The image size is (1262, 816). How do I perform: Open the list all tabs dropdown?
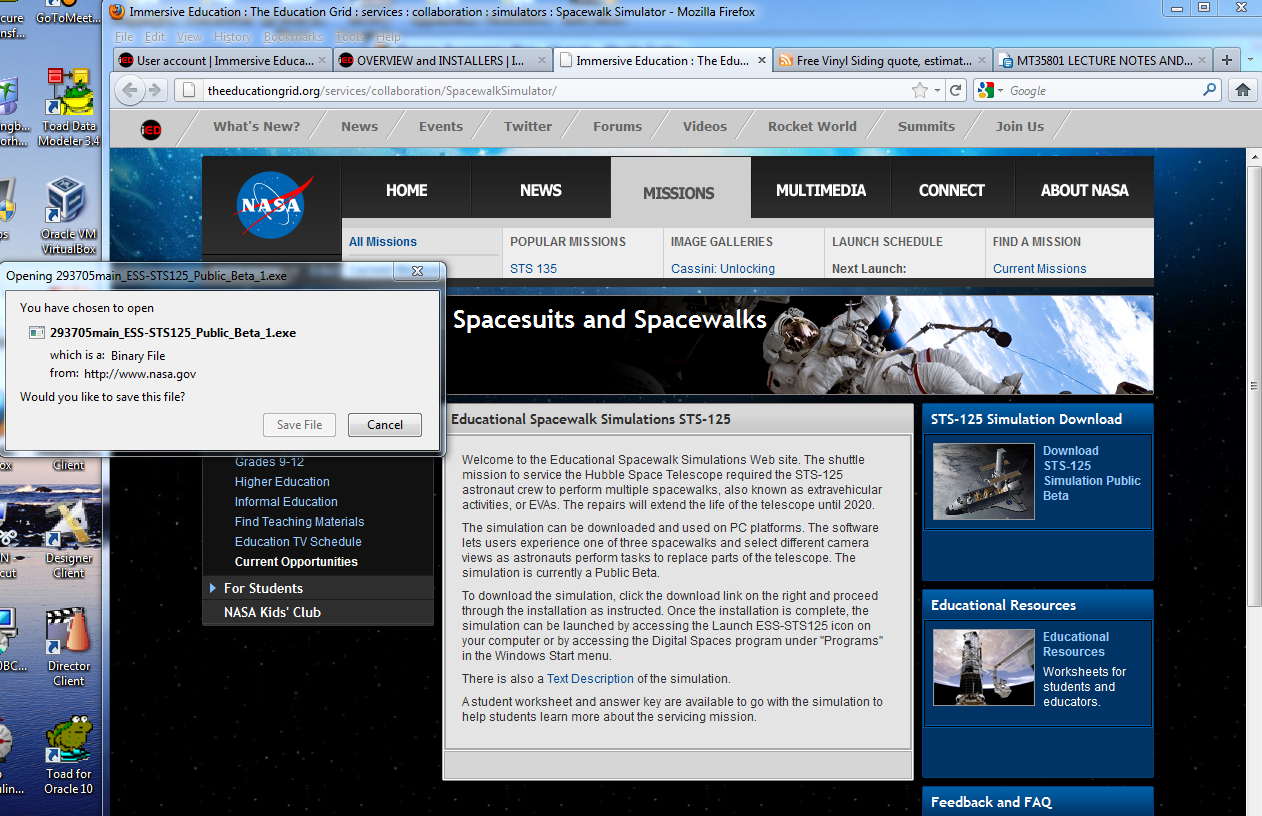1250,59
